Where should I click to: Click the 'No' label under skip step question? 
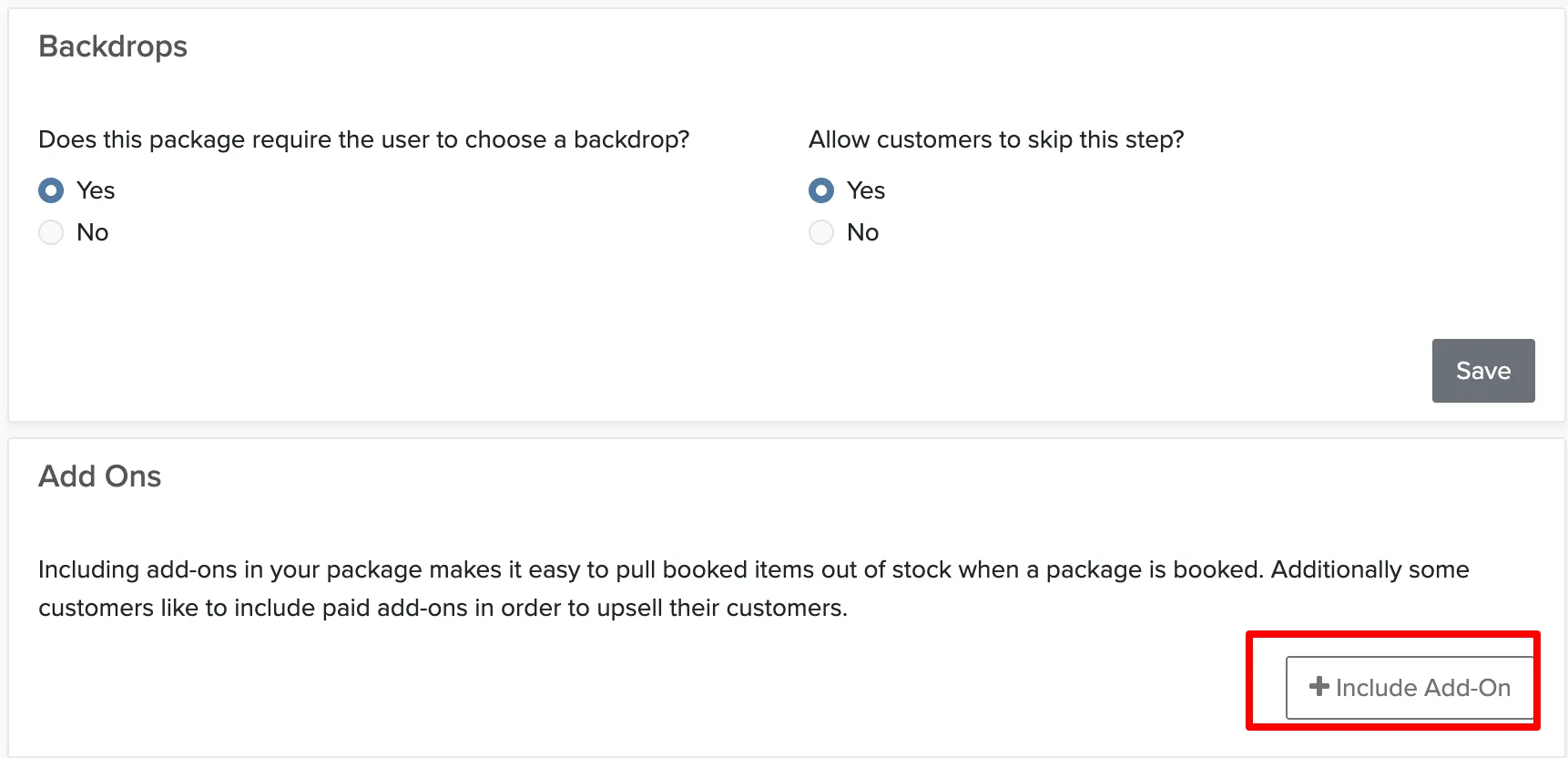(863, 232)
